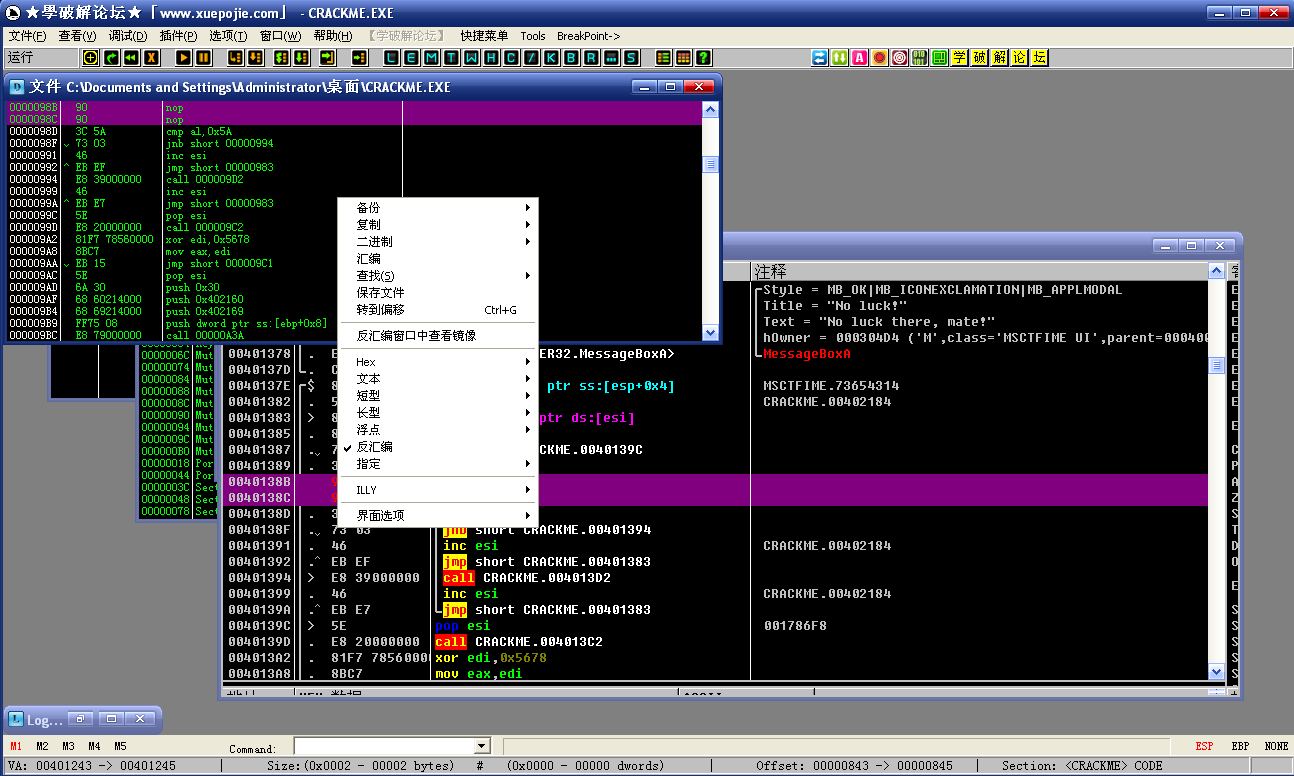Screen dimensions: 1294x776
Task: Click the Open file toolbar icon
Action: pyautogui.click(x=91, y=58)
